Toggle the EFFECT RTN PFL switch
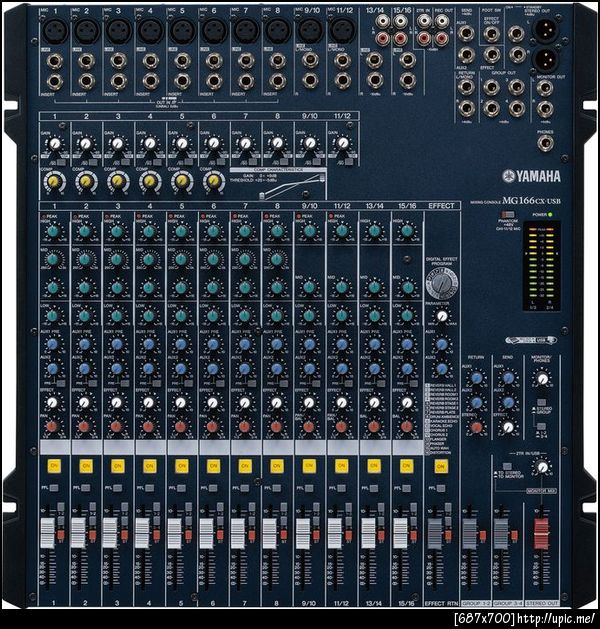This screenshot has height=629, width=600. (441, 488)
